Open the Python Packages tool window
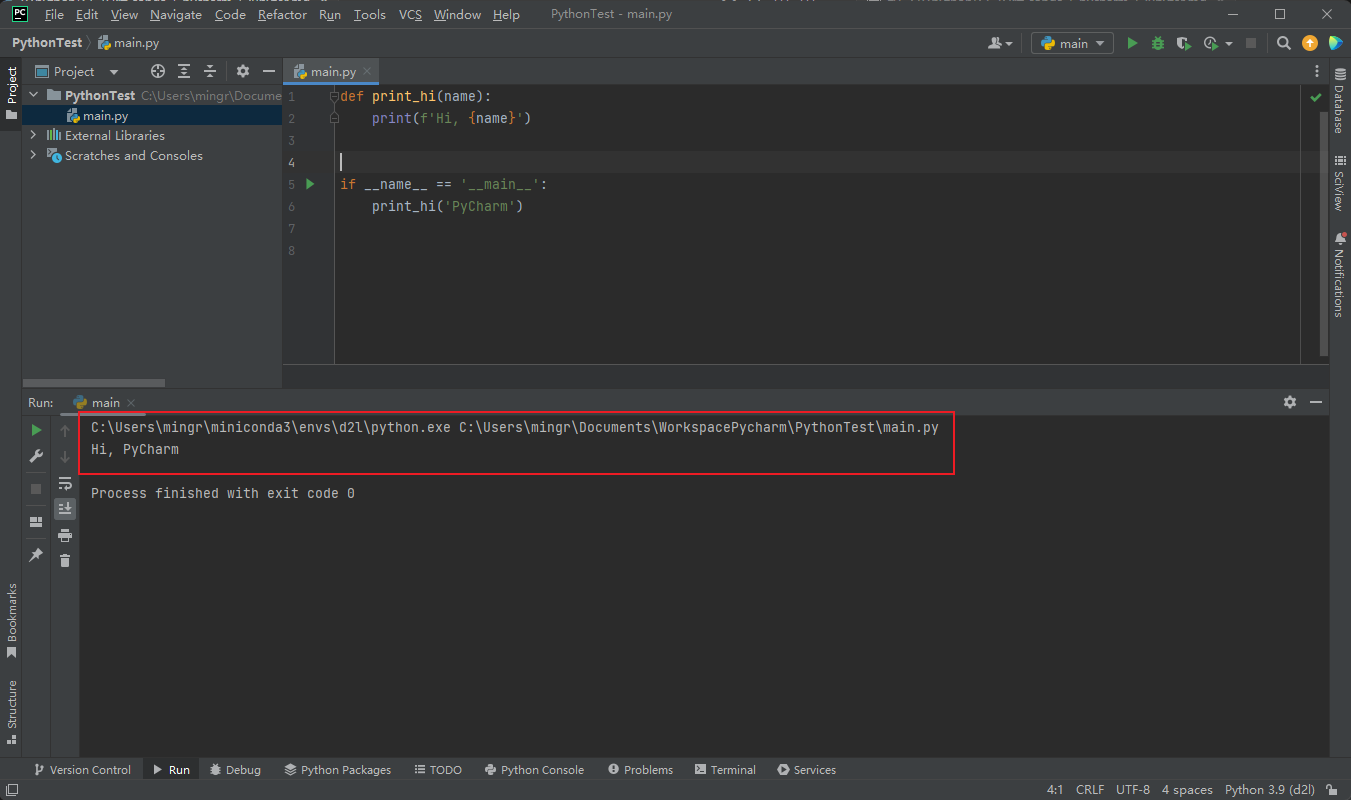Image resolution: width=1351 pixels, height=800 pixels. click(x=337, y=769)
